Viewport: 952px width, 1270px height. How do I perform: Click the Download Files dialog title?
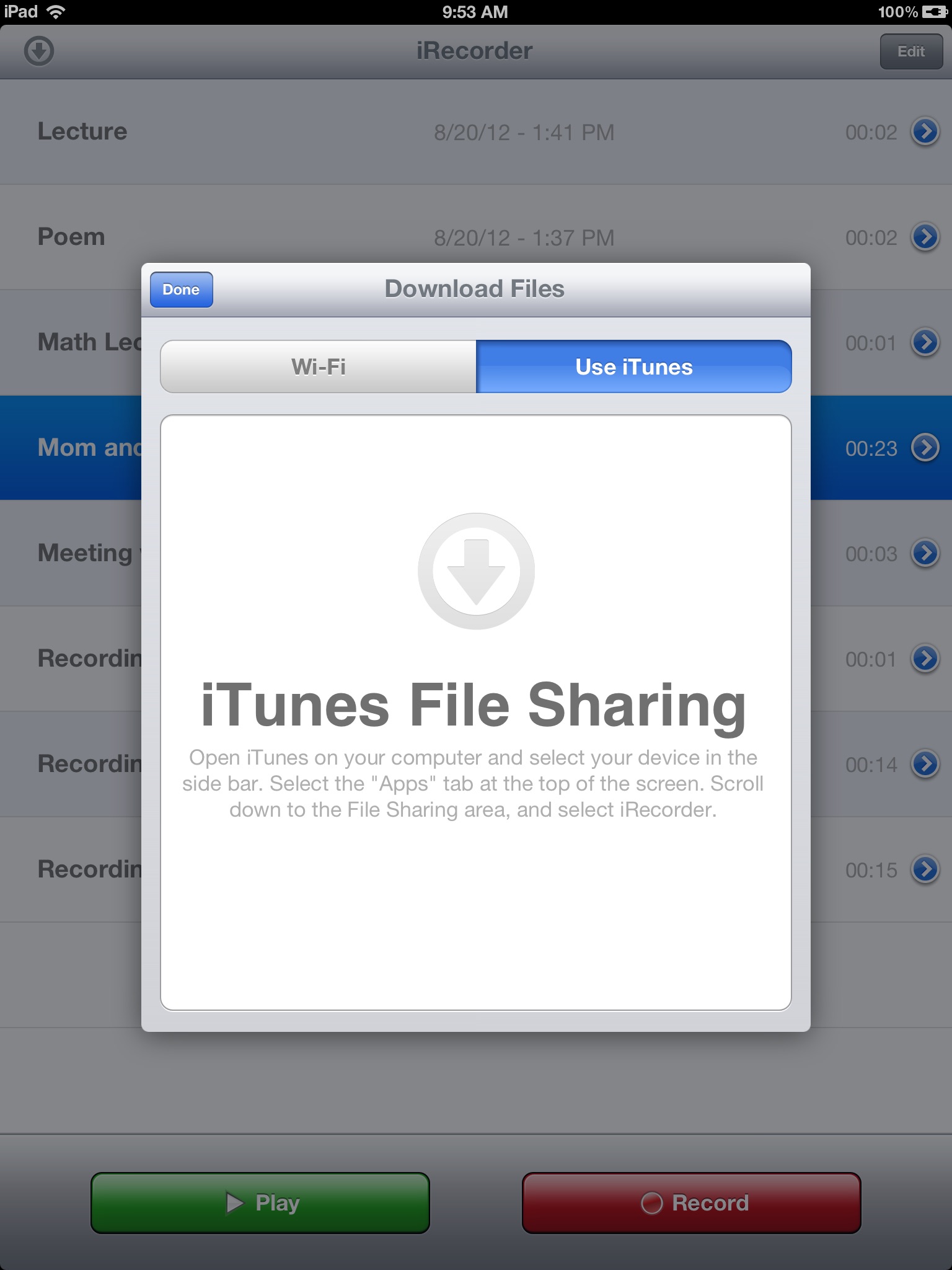click(475, 289)
